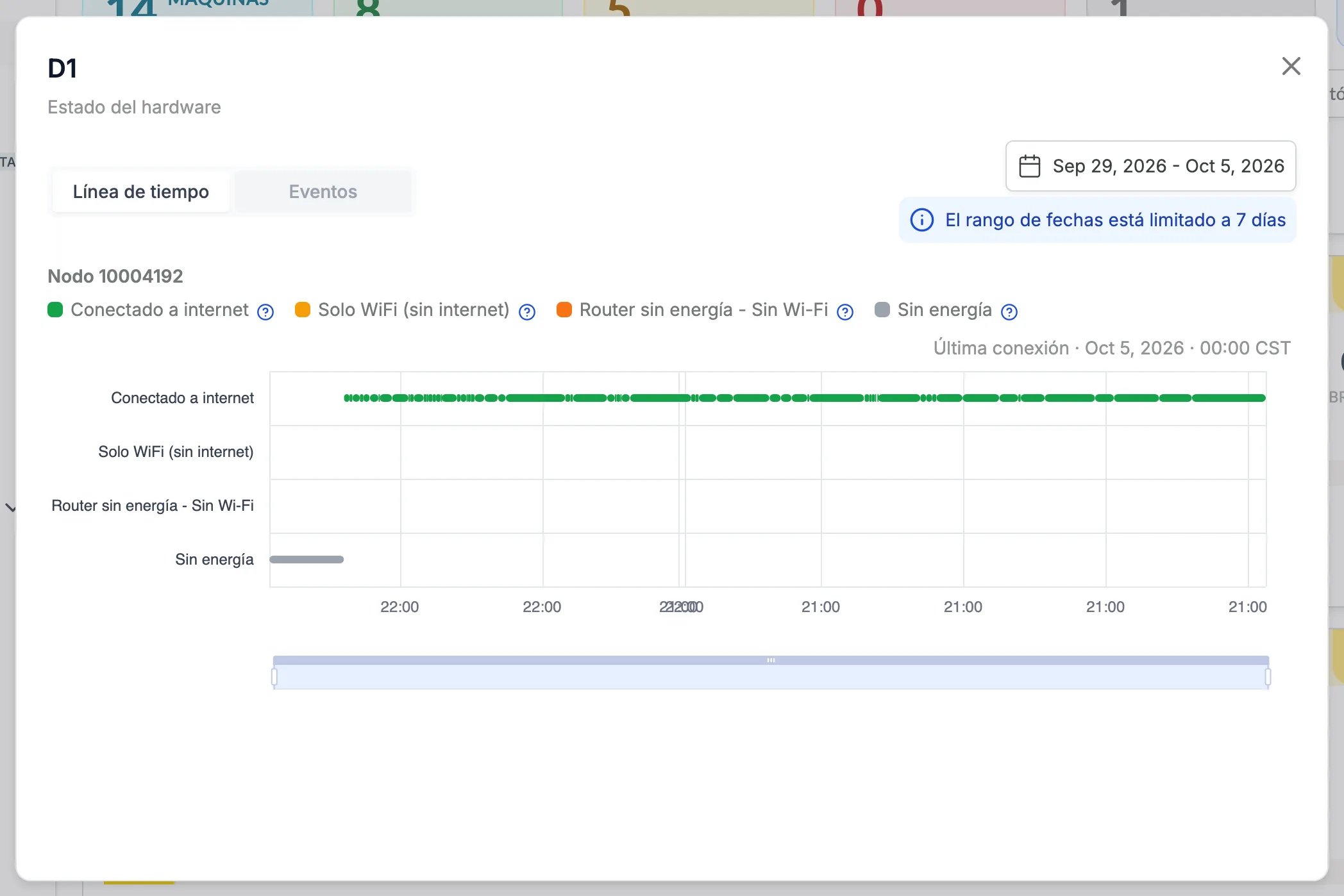Click the Última conexión timestamp text

[1112, 348]
